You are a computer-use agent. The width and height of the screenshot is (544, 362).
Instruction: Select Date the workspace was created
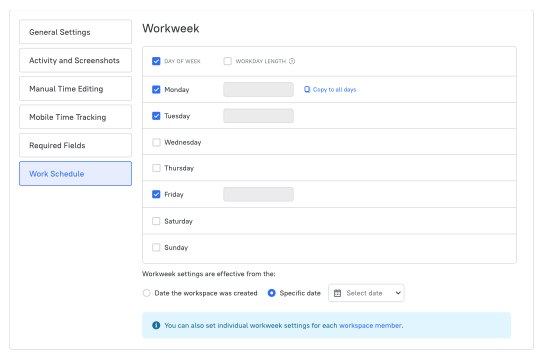point(146,293)
